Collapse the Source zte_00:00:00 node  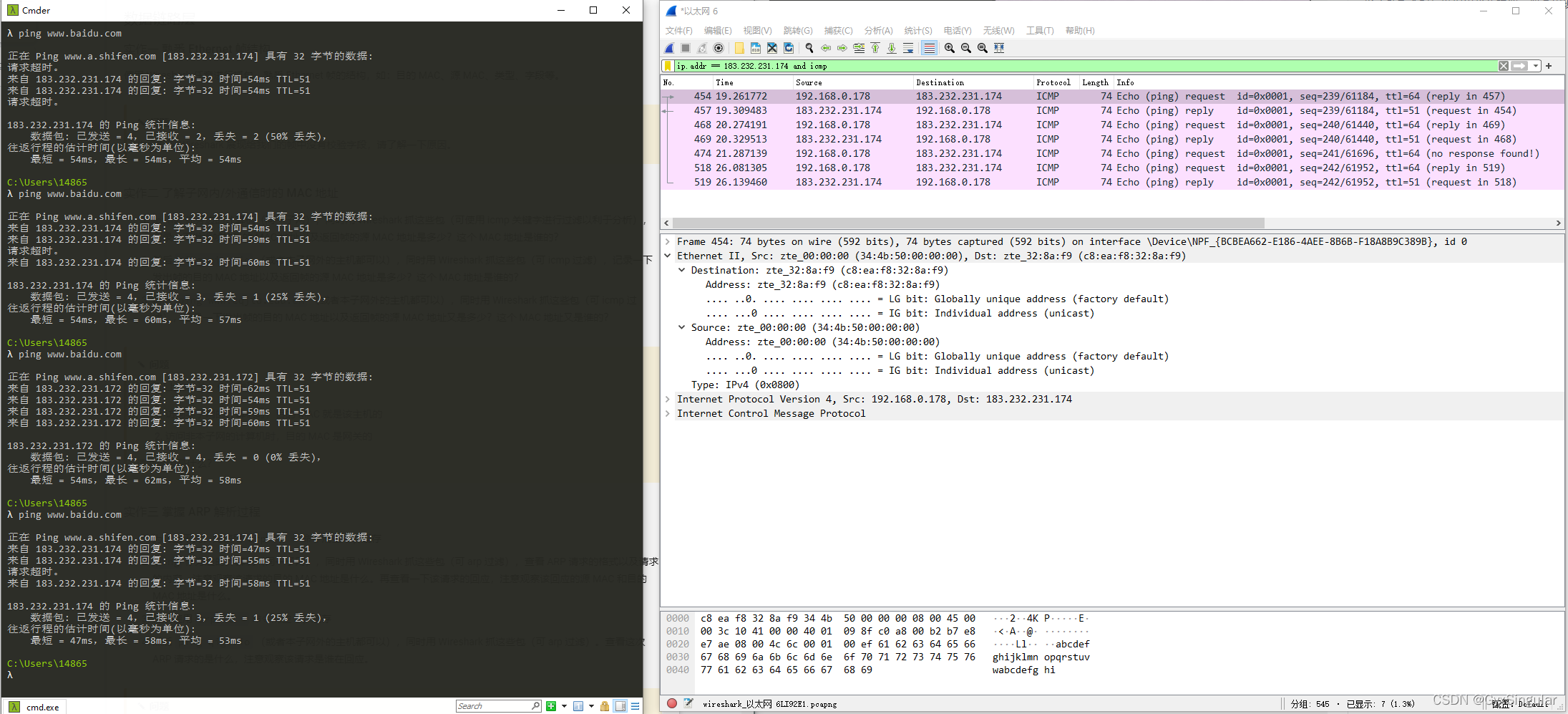(x=681, y=327)
